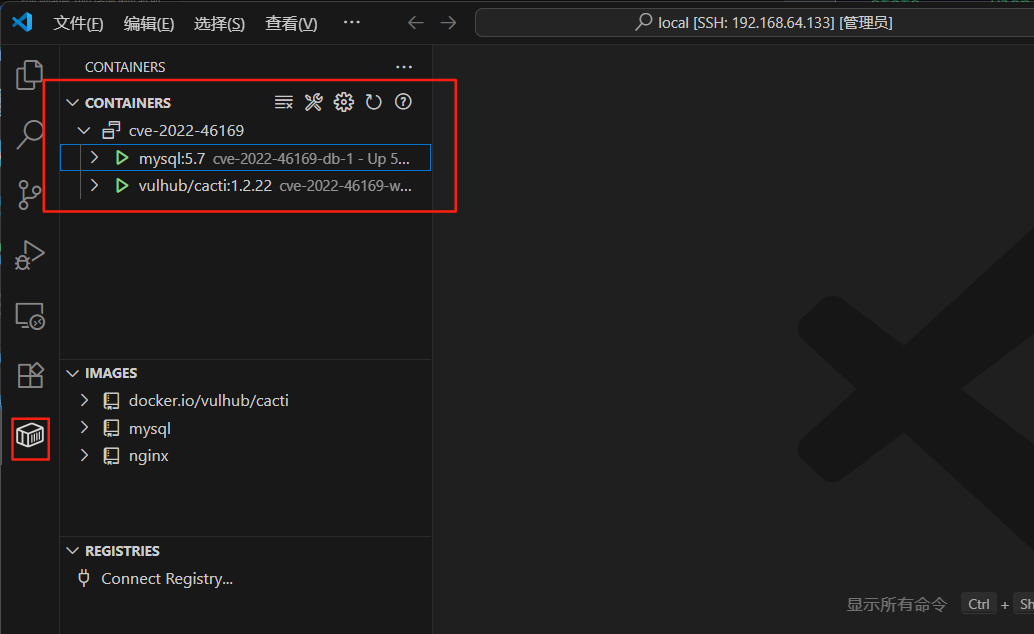Image resolution: width=1034 pixels, height=634 pixels.
Task: Open the 查看(V) menu
Action: [x=291, y=24]
